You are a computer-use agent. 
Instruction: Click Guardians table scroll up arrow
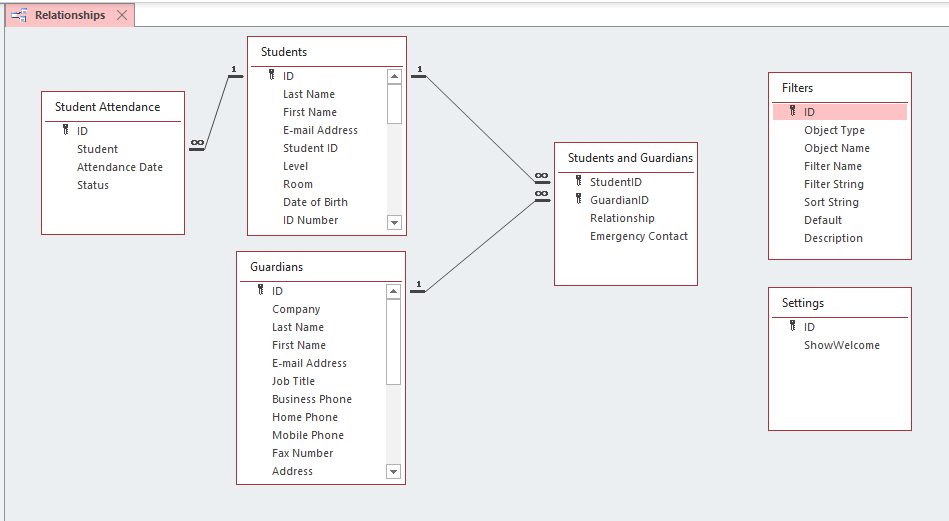point(393,292)
